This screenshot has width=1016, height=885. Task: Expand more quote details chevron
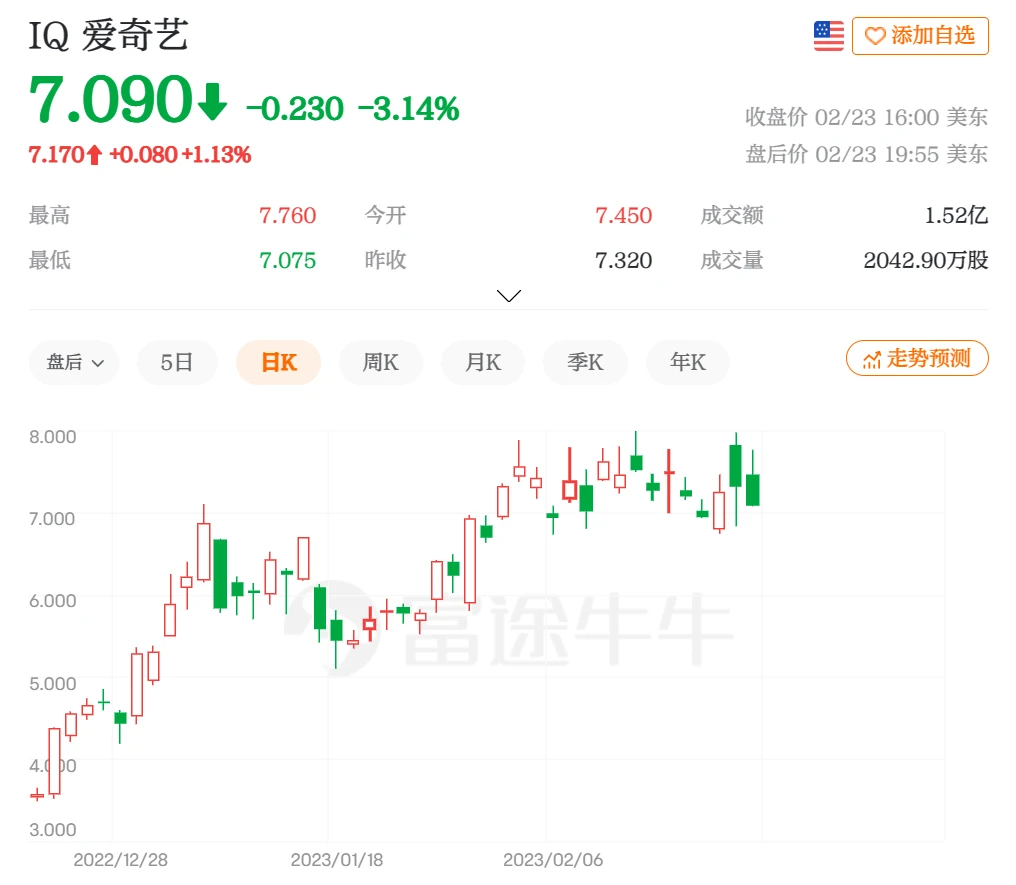pos(509,295)
